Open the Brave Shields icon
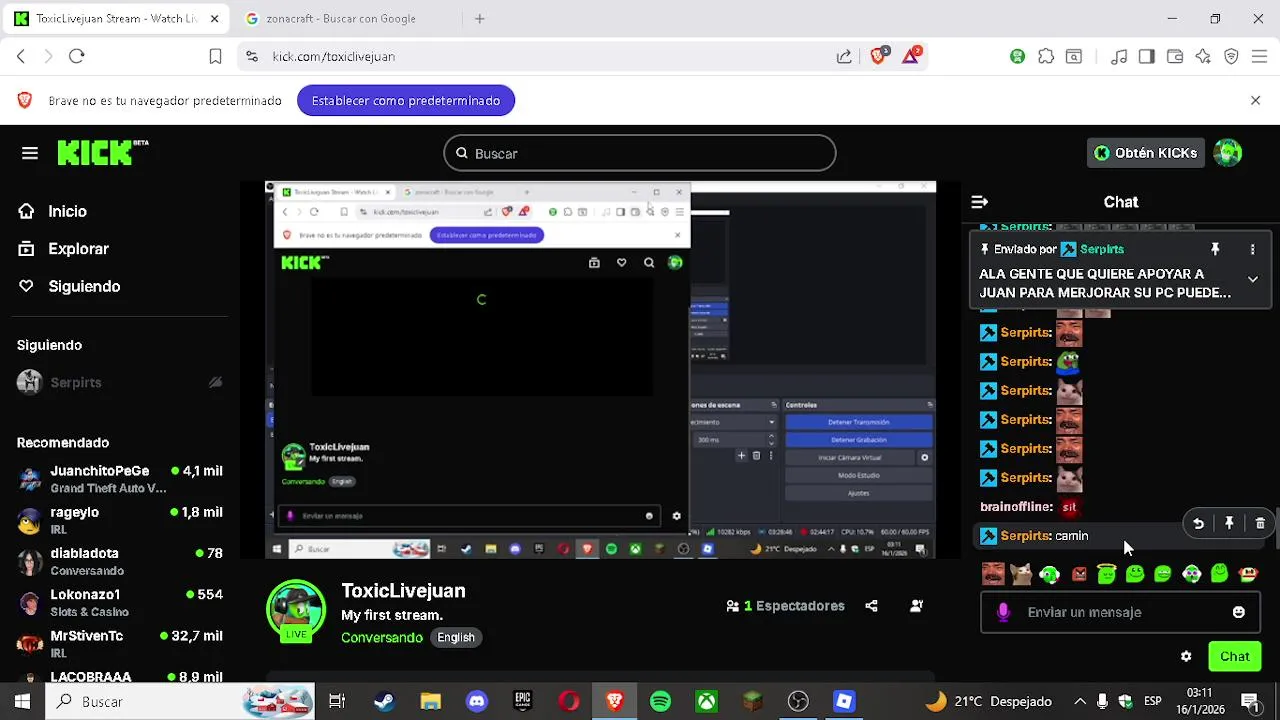The height and width of the screenshot is (720, 1280). pyautogui.click(x=879, y=56)
